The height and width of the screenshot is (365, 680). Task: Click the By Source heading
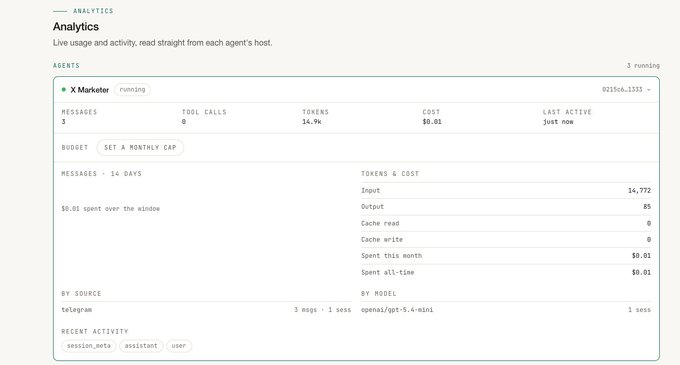(x=81, y=293)
